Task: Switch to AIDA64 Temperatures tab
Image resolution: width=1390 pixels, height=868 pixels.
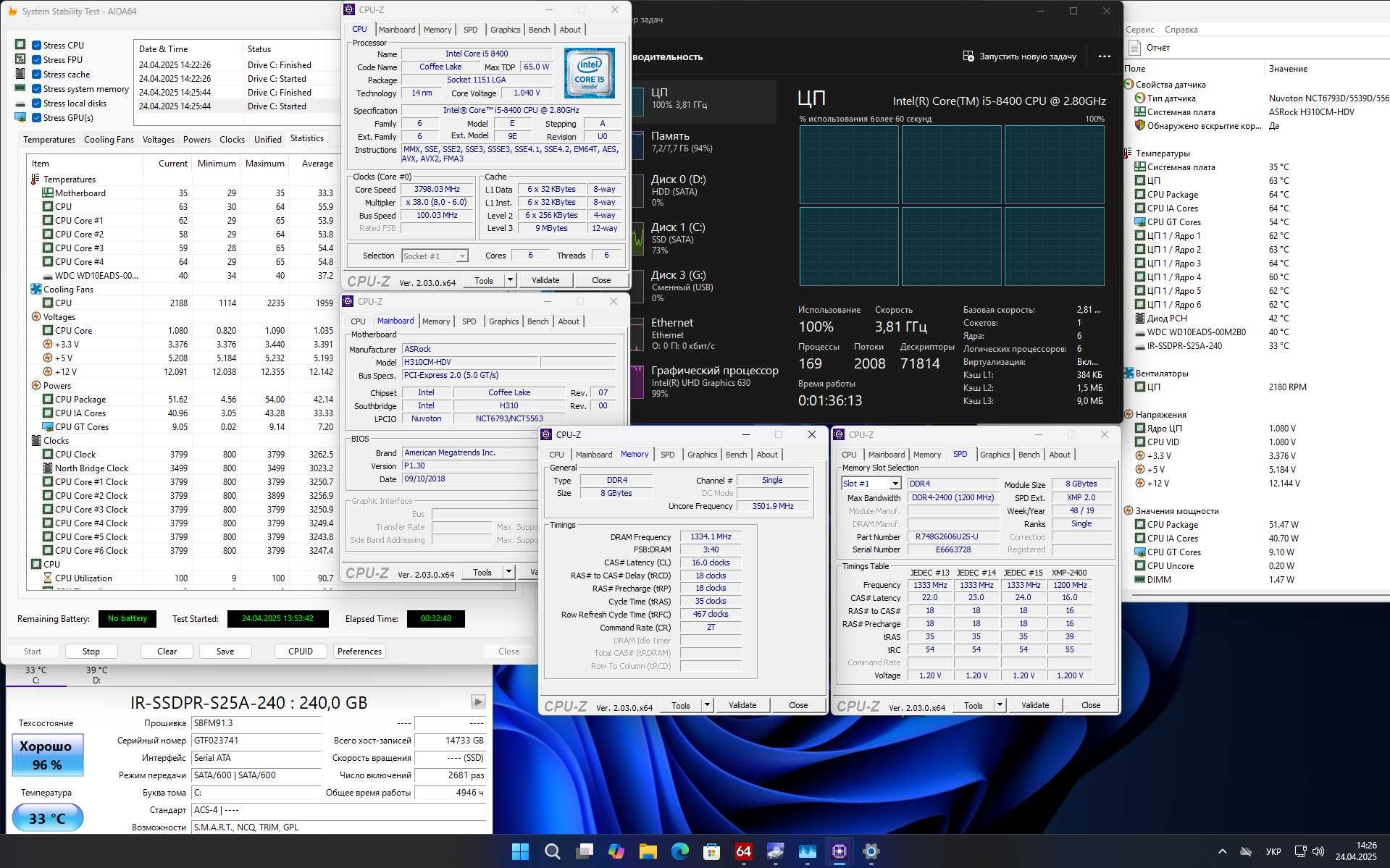Action: tap(49, 139)
